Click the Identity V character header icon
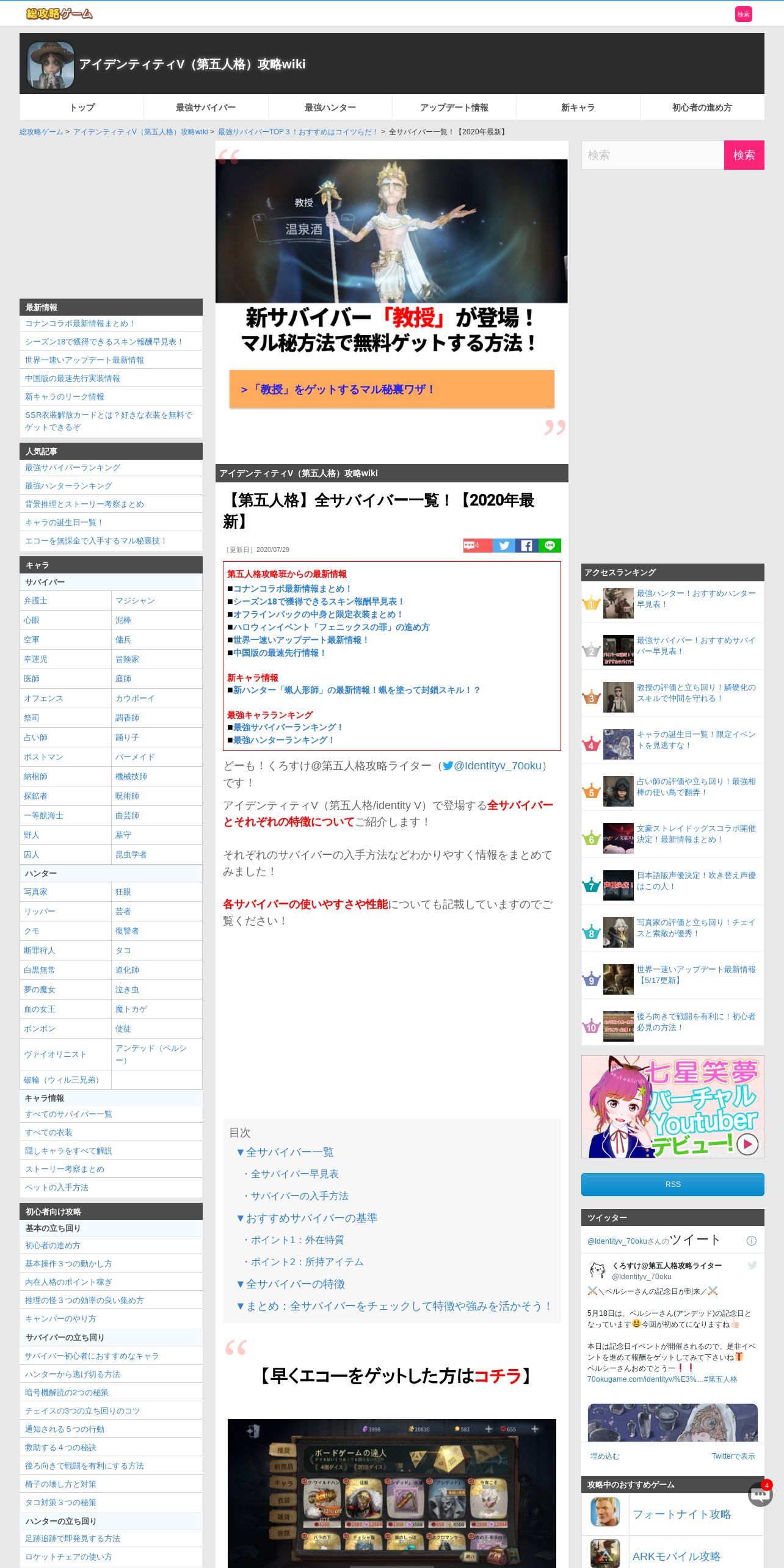Viewport: 784px width, 1568px height. tap(51, 65)
